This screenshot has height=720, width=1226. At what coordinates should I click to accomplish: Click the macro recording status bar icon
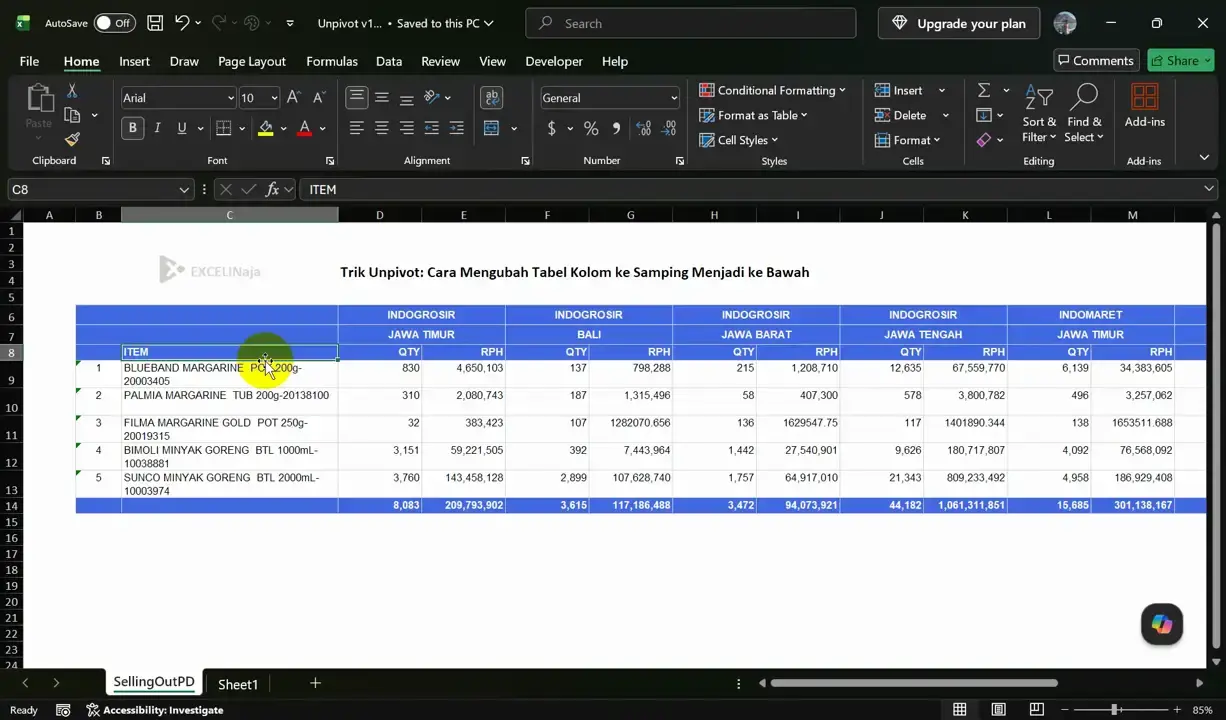point(63,710)
